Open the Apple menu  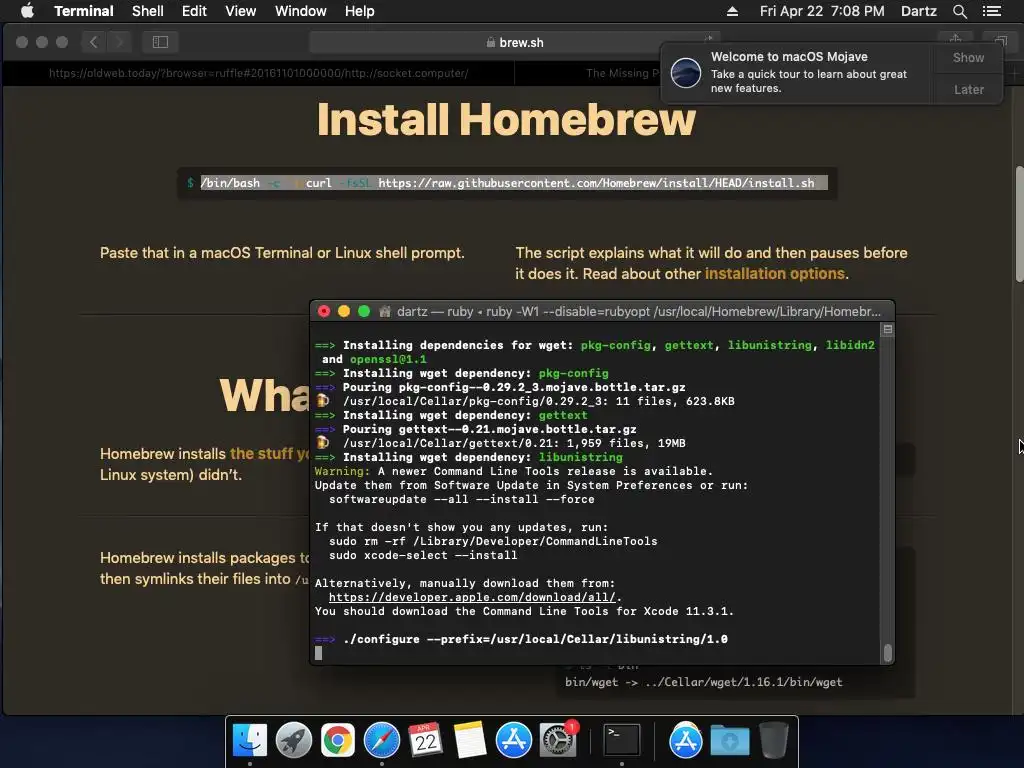point(27,11)
